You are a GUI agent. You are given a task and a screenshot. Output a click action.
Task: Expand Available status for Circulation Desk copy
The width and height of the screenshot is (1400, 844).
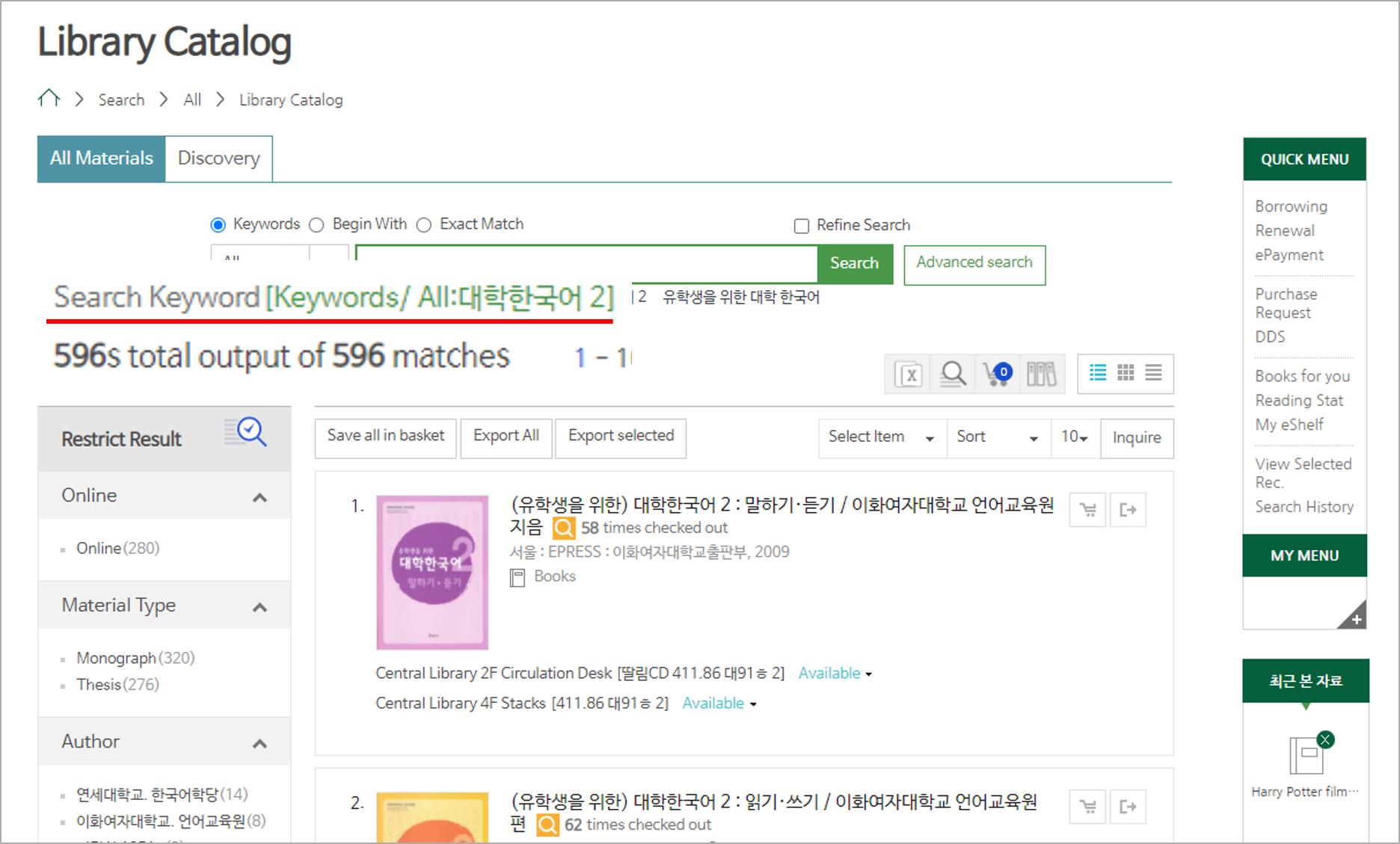pos(835,674)
